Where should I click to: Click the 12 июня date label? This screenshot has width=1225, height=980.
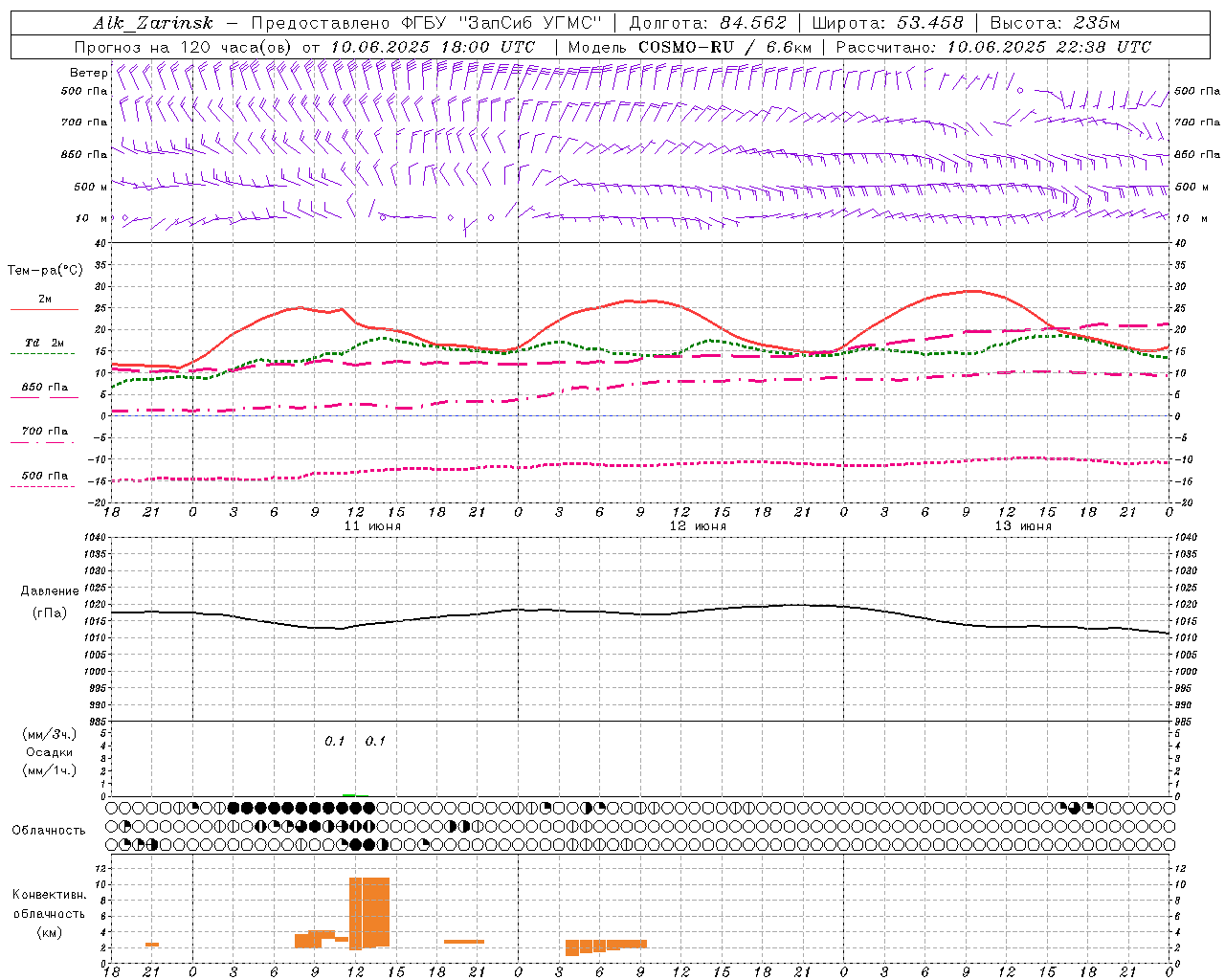pos(698,526)
